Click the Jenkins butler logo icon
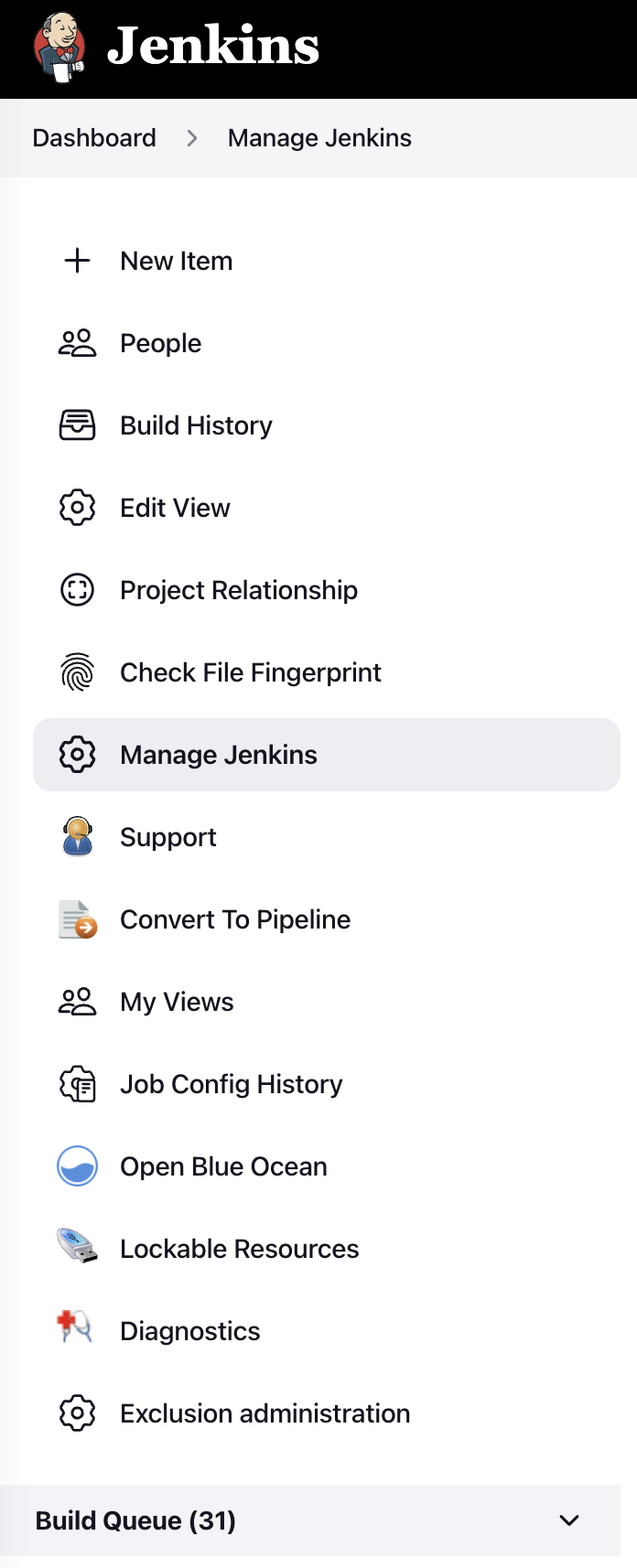 tap(60, 47)
